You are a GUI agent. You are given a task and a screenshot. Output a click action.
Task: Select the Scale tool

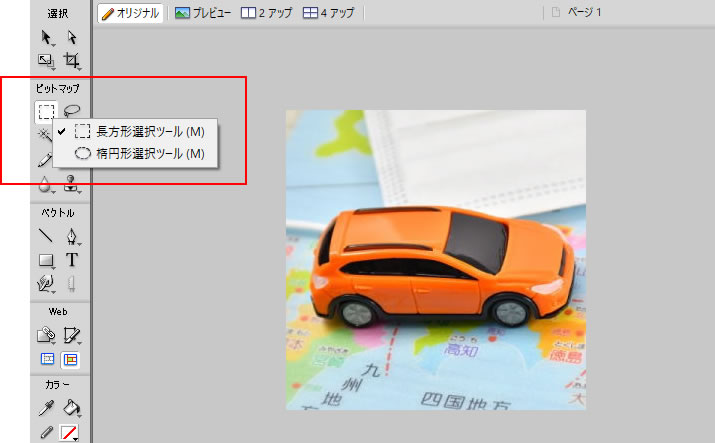pos(46,61)
